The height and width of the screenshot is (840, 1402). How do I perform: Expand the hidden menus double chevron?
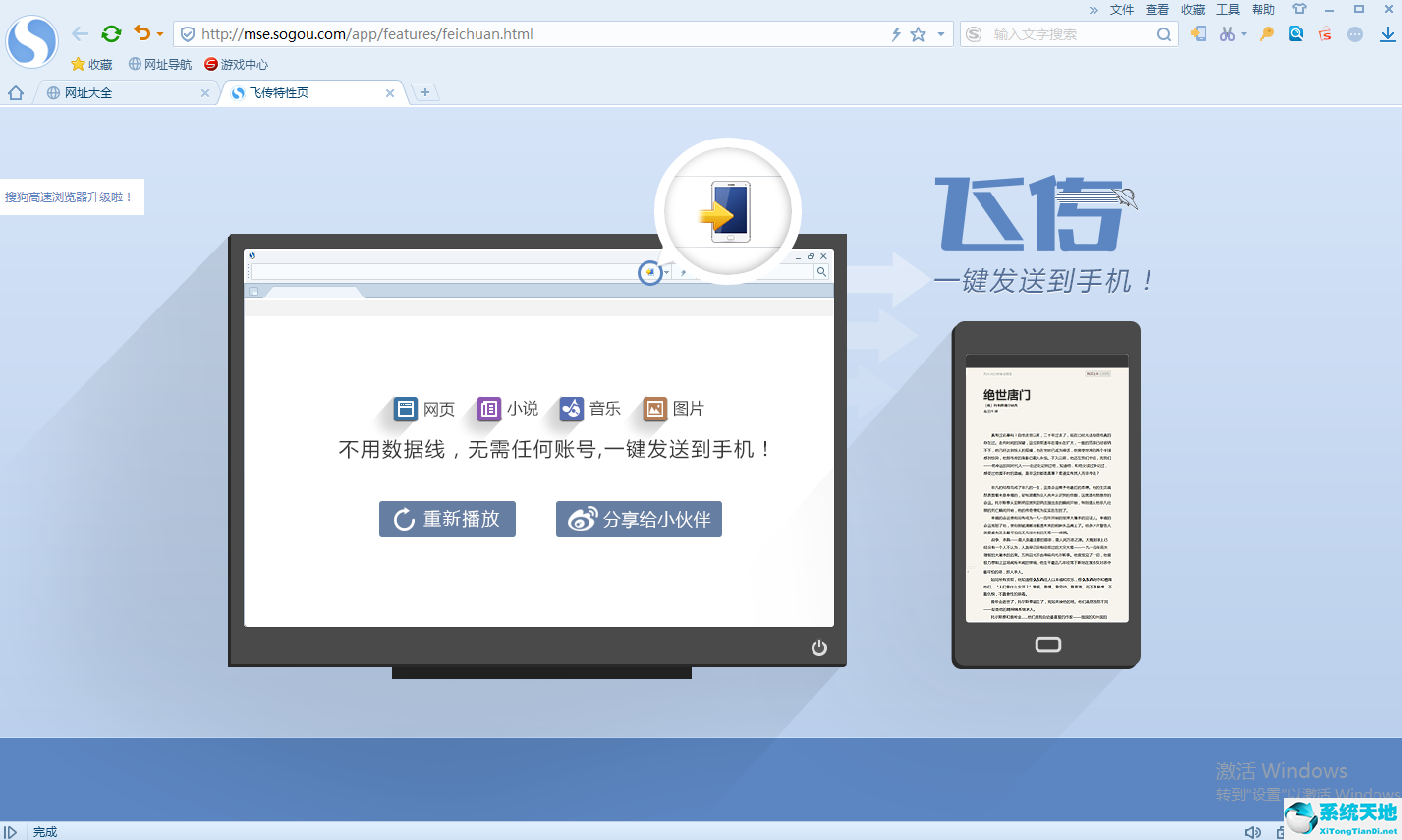coord(1094,10)
